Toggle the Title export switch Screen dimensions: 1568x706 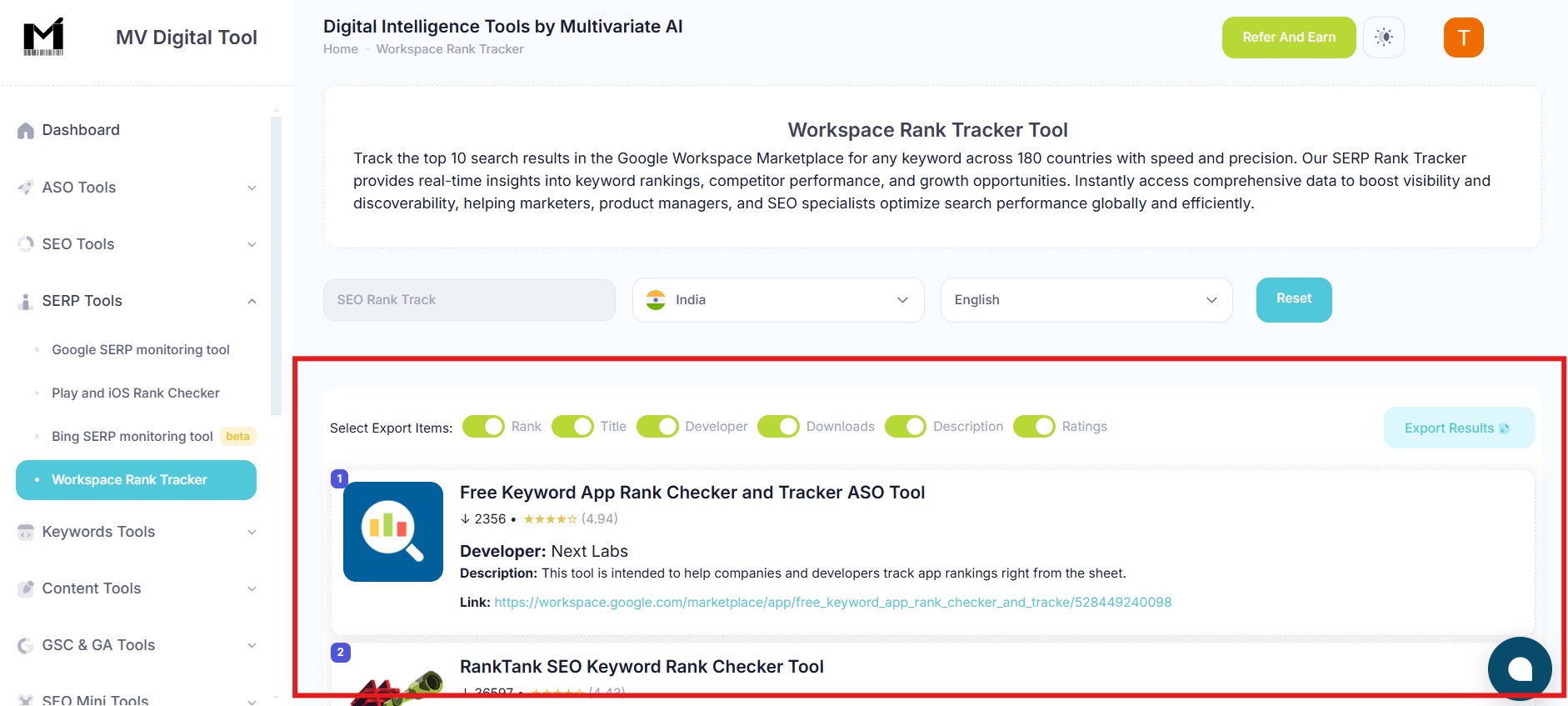(572, 426)
